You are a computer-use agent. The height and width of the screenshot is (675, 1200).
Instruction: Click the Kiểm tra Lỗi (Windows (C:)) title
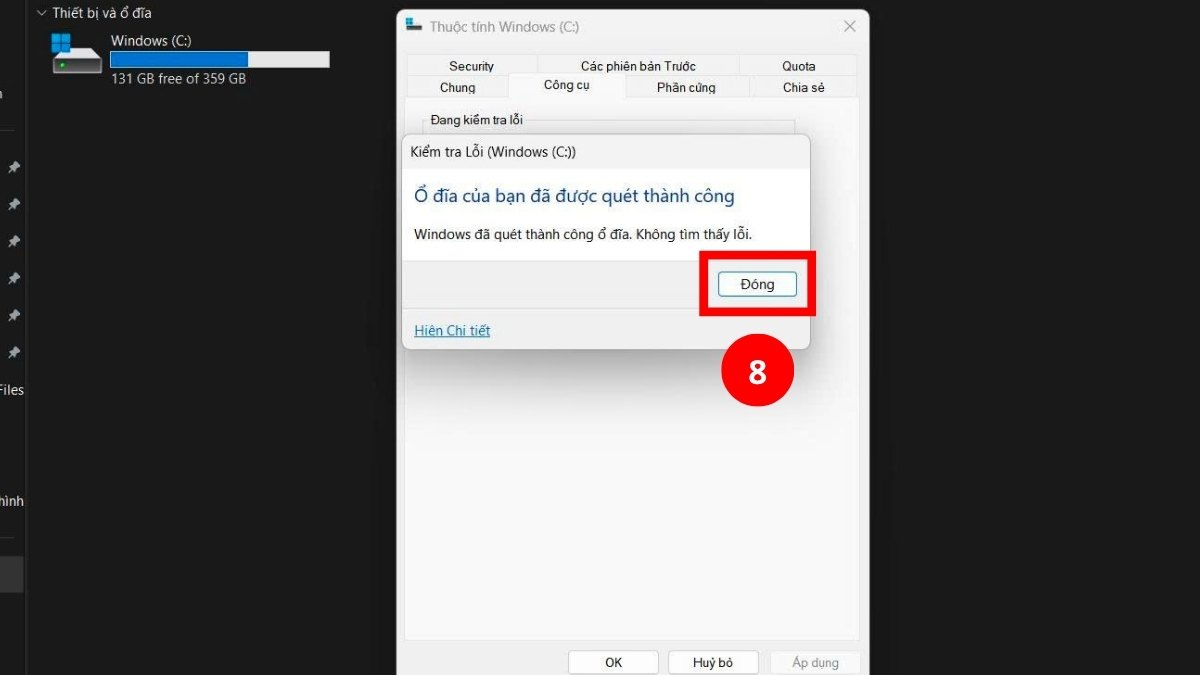(493, 152)
